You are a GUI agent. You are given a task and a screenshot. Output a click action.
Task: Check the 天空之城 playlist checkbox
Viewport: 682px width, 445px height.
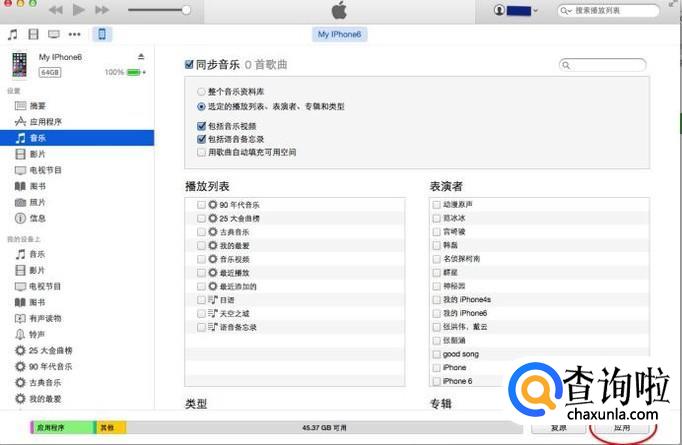point(201,314)
